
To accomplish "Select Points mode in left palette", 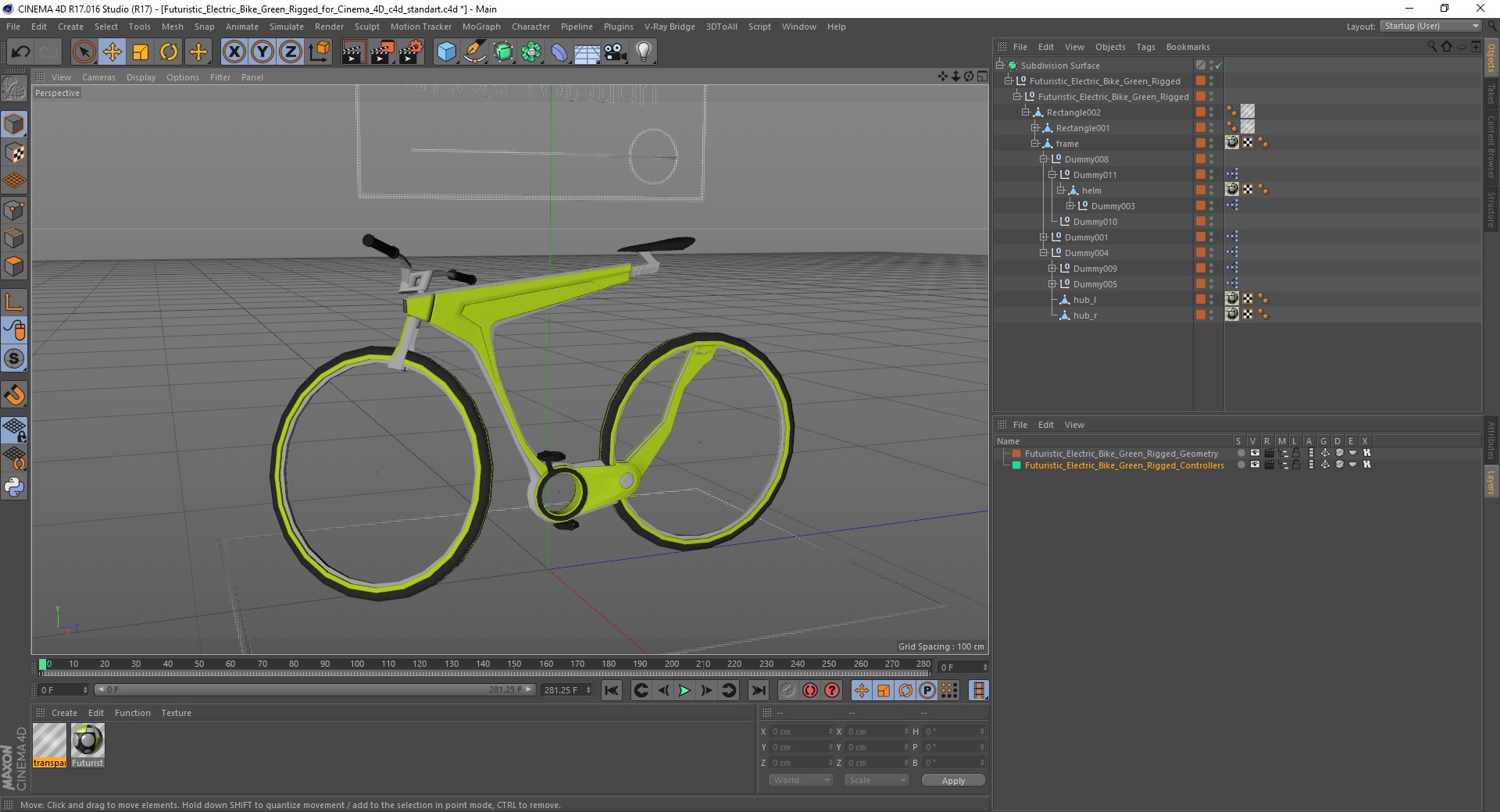I will coord(14,210).
